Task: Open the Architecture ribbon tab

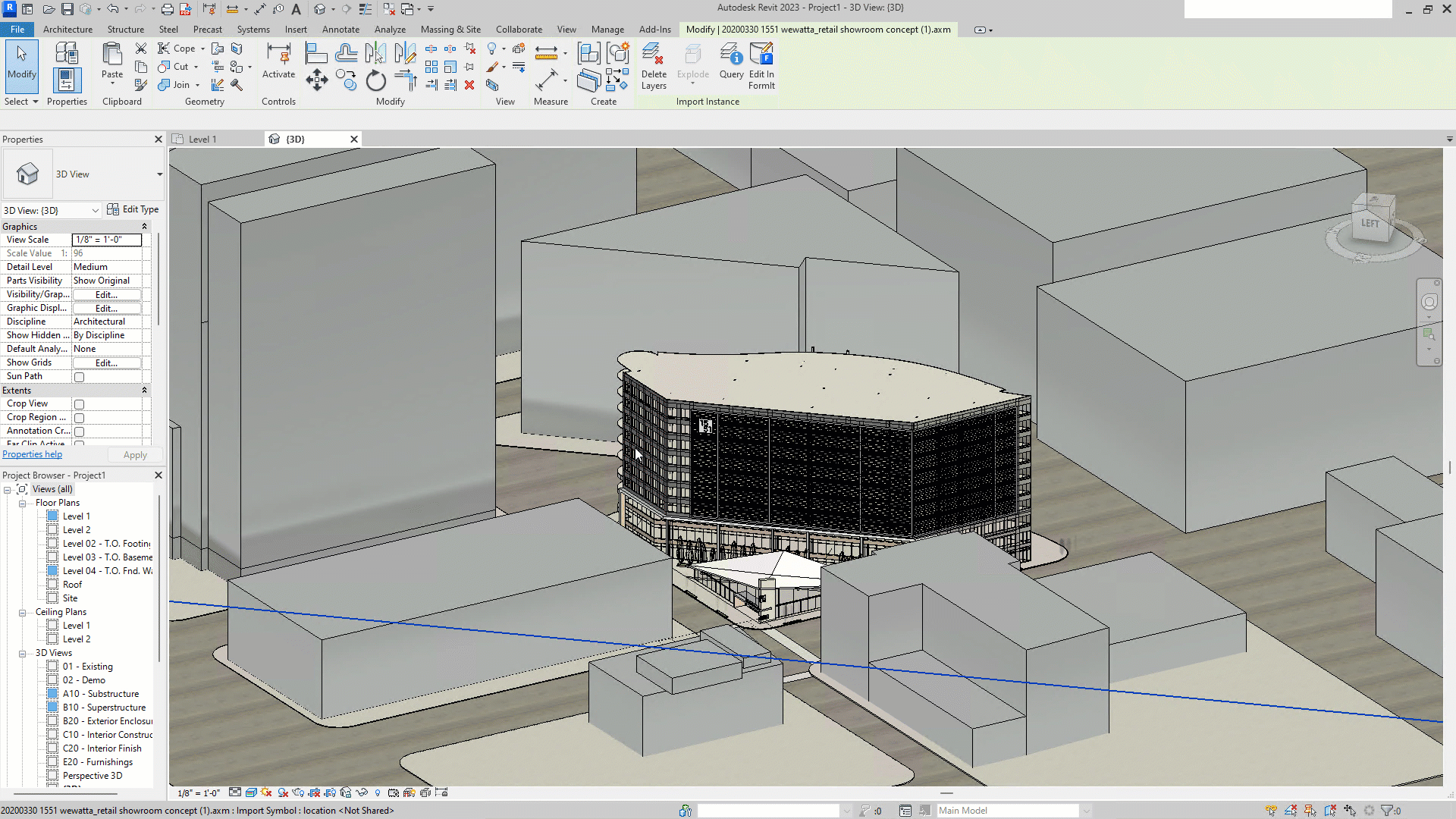Action: click(67, 30)
